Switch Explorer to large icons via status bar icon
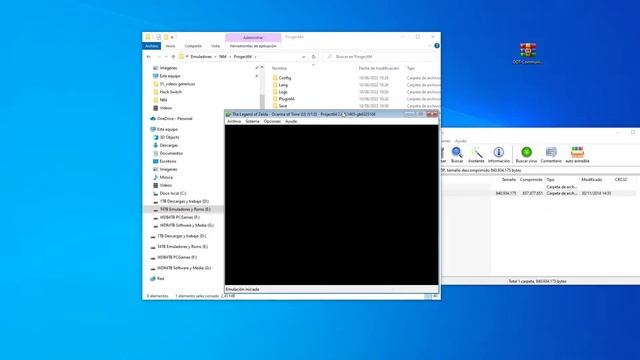Screen dimensions: 640x360 435,296
